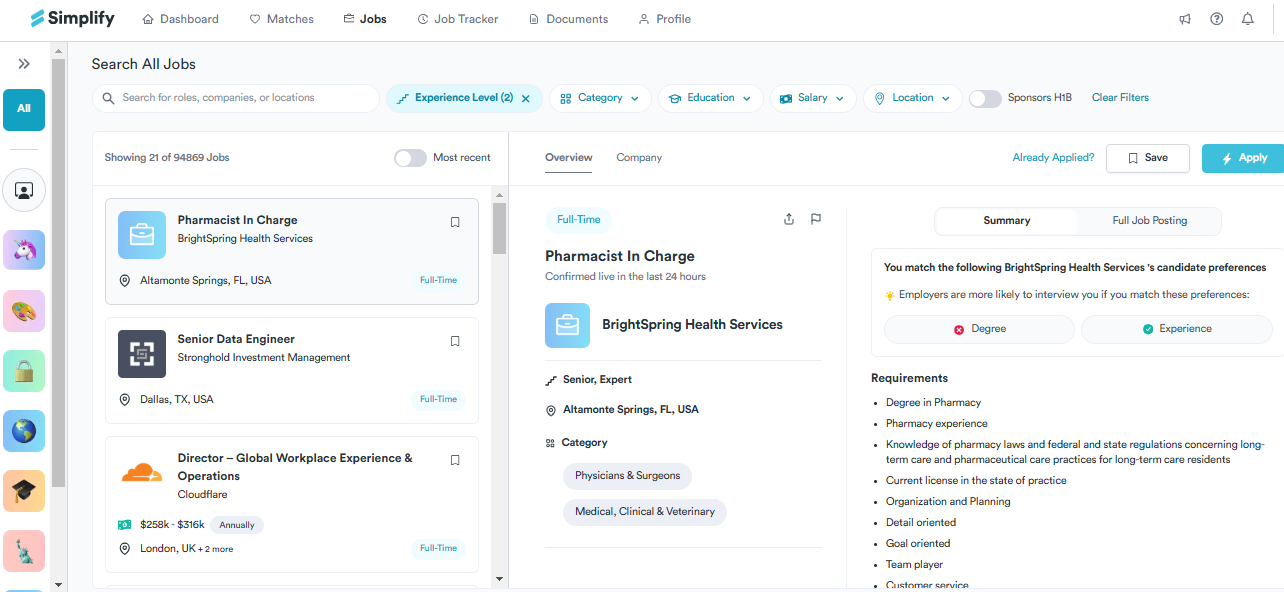Open the Profile menu item
1284x592 pixels.
pyautogui.click(x=665, y=19)
